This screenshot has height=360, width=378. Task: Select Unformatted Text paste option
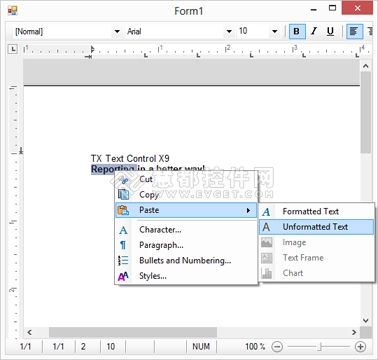coord(317,227)
